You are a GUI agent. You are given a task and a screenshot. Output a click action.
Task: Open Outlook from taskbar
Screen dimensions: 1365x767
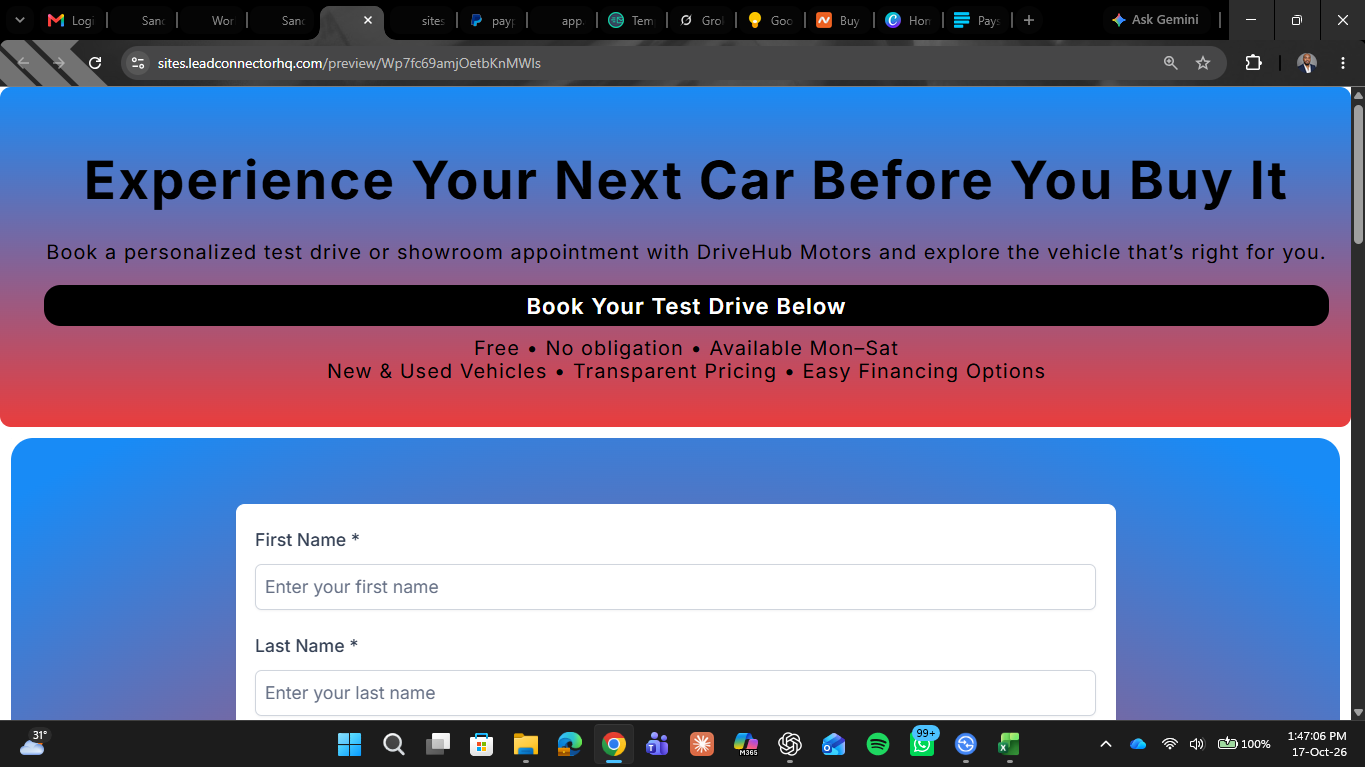[834, 744]
